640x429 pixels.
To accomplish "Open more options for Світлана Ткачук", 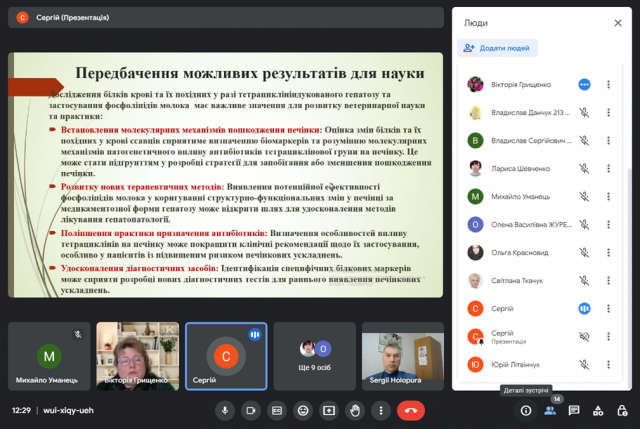I will point(608,280).
